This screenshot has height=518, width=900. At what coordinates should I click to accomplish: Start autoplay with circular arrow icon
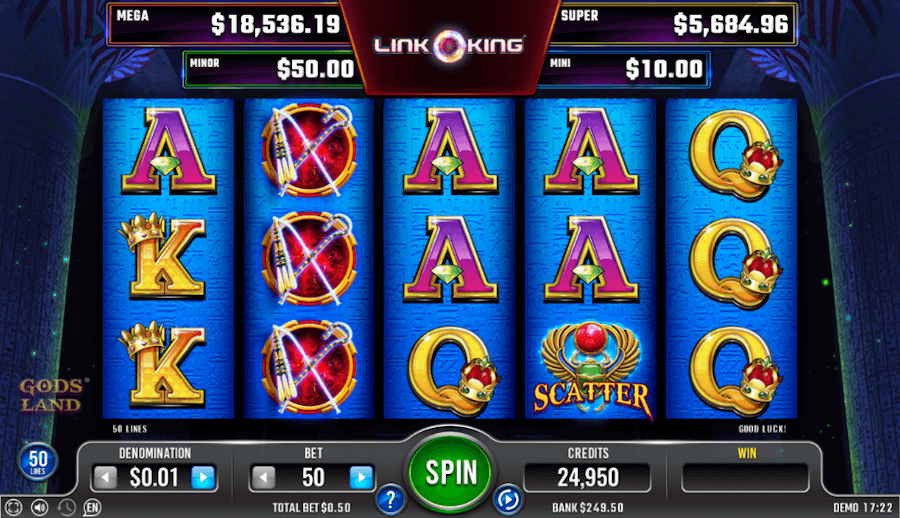pos(508,500)
